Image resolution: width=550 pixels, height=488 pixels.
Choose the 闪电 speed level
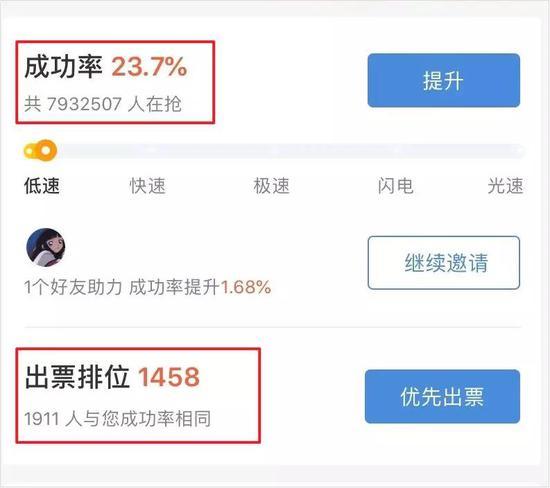pyautogui.click(x=396, y=186)
